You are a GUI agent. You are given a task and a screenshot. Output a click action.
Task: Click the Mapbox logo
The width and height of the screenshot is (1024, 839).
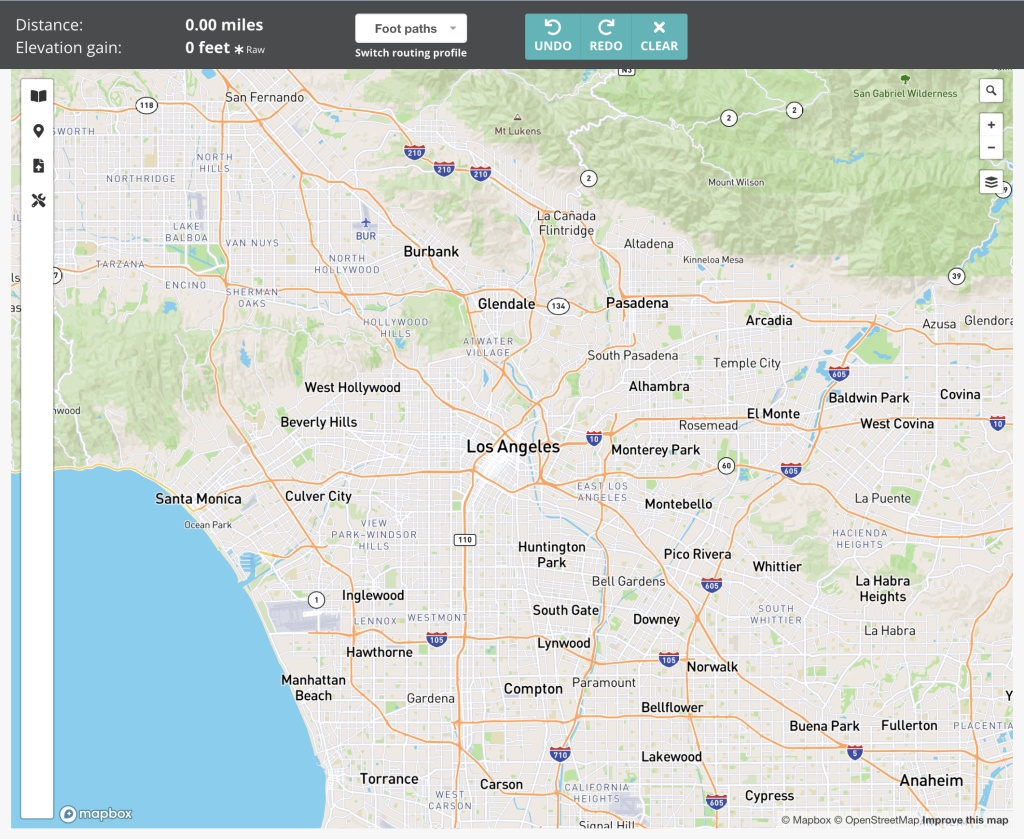pos(96,814)
